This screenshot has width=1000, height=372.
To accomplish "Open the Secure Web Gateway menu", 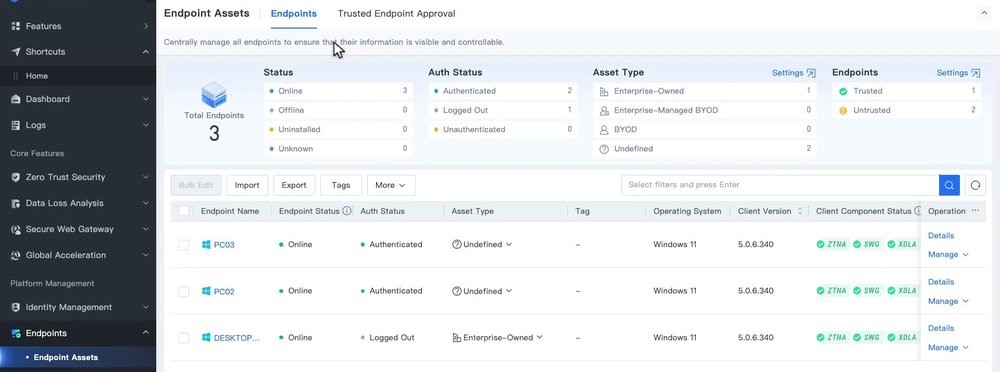I will coord(78,229).
